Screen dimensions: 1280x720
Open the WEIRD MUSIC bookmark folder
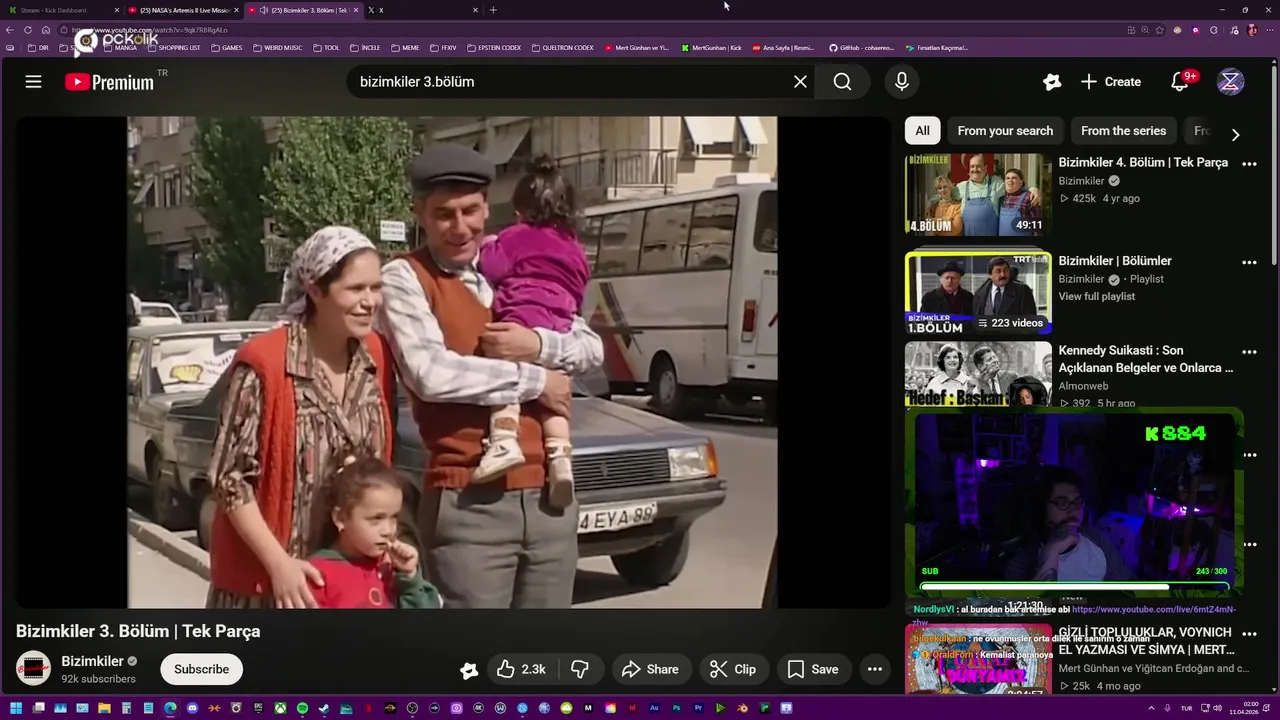coord(277,47)
